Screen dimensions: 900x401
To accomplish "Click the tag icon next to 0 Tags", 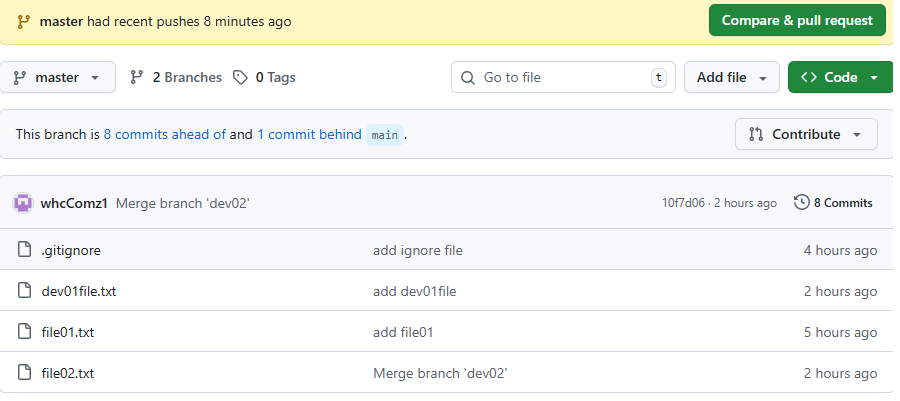I will 240,77.
